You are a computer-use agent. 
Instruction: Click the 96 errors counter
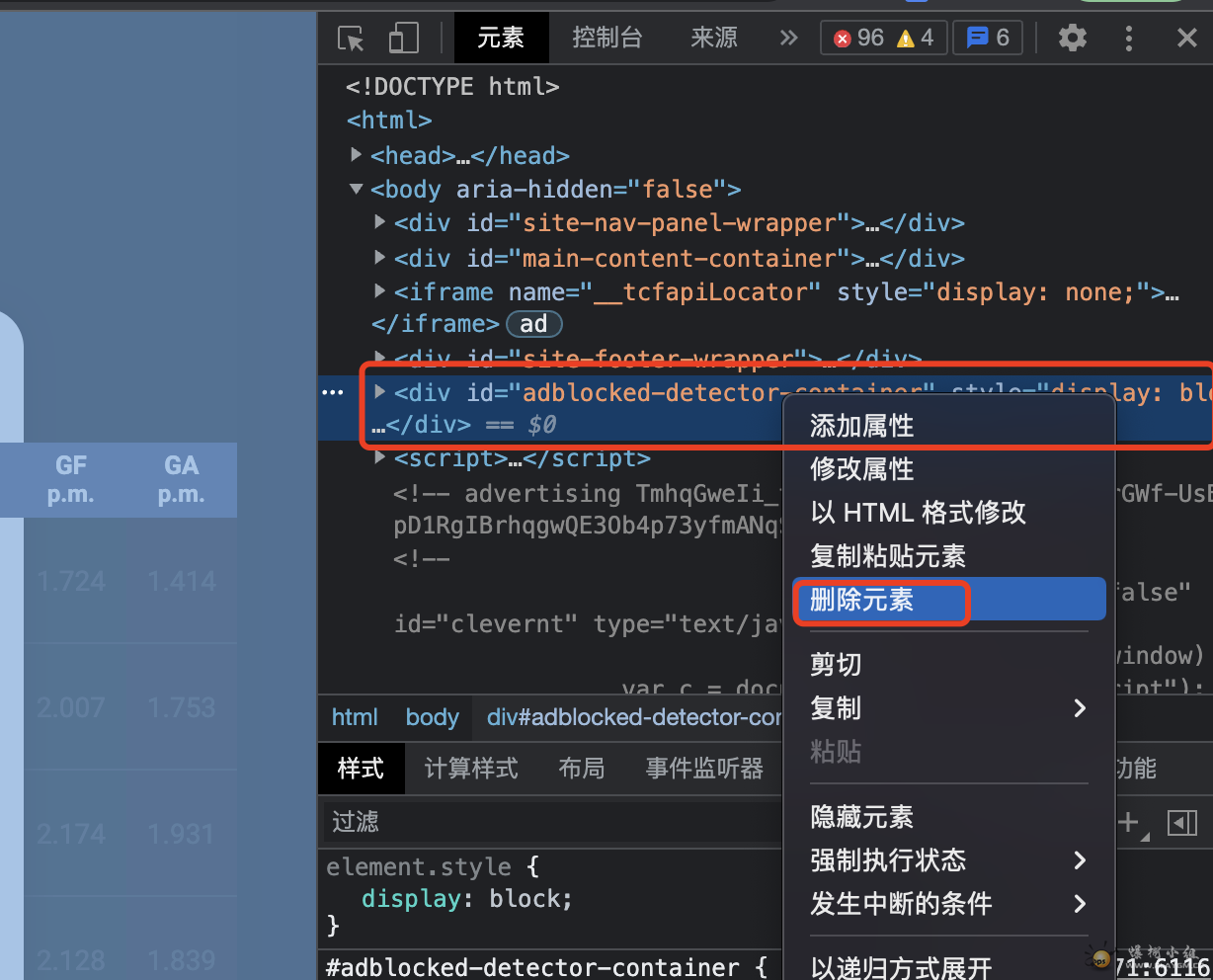coord(858,38)
